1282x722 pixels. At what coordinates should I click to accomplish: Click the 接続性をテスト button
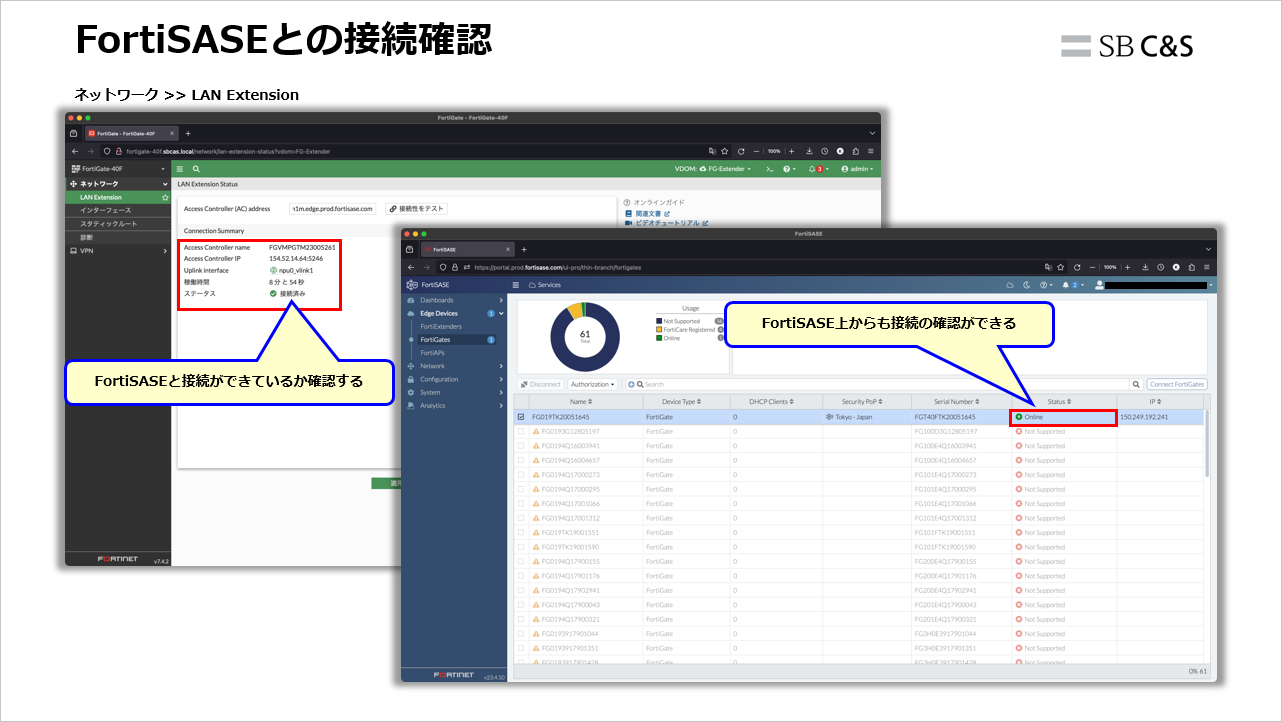click(x=419, y=208)
